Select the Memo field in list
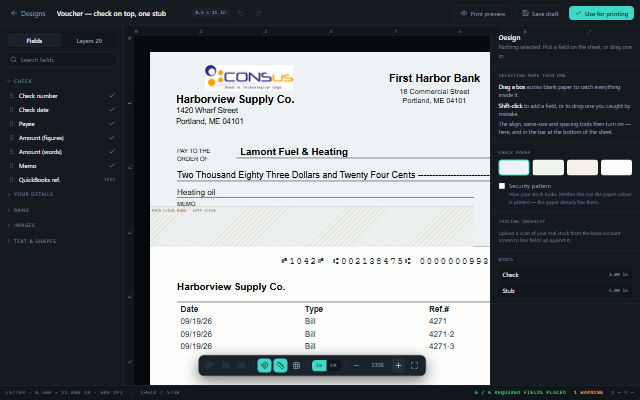 (62, 166)
